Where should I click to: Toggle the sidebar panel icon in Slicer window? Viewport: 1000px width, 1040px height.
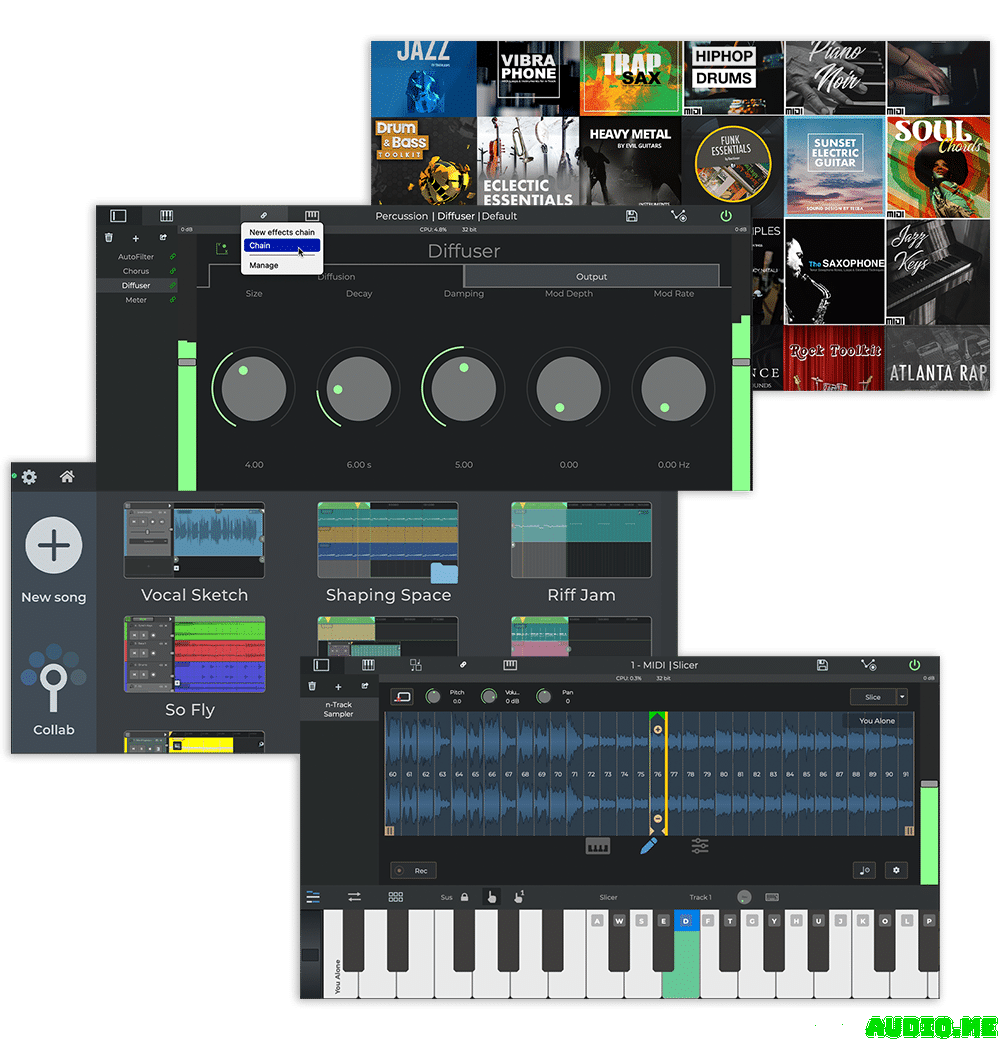pyautogui.click(x=321, y=665)
